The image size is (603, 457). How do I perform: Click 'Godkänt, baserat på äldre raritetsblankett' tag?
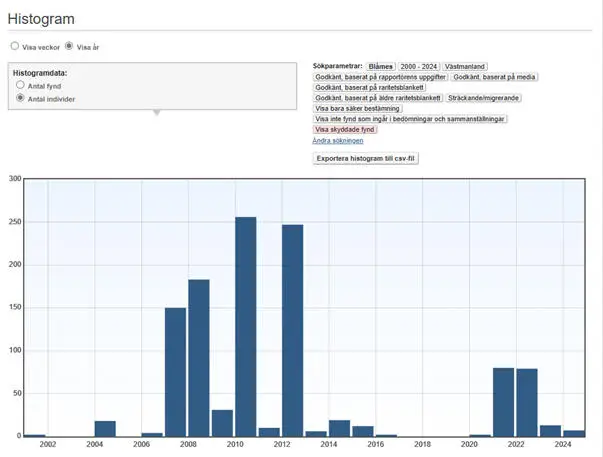click(x=378, y=98)
